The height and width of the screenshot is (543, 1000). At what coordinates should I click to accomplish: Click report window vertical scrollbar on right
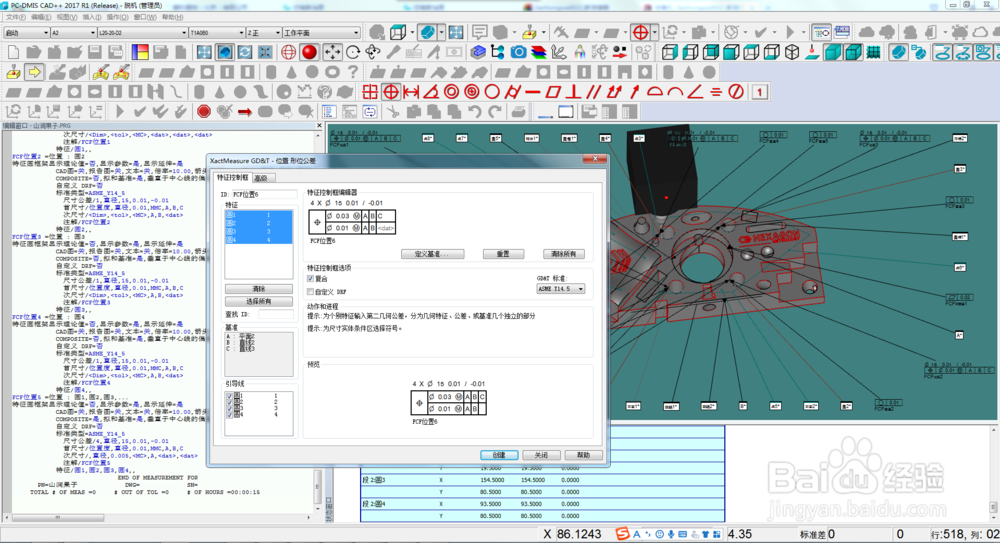994,472
